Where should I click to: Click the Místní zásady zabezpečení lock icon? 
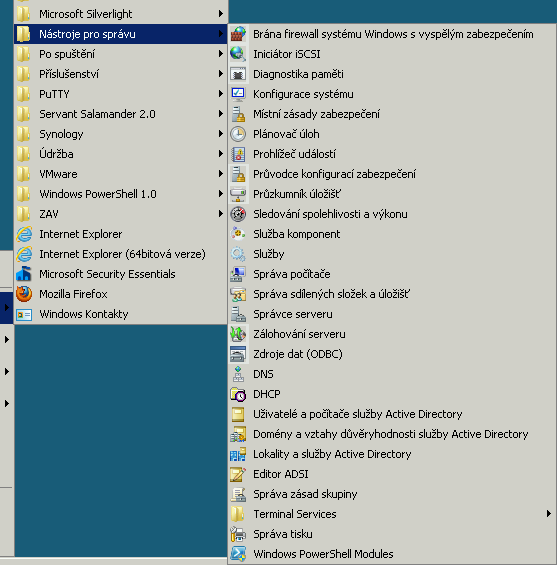click(238, 114)
